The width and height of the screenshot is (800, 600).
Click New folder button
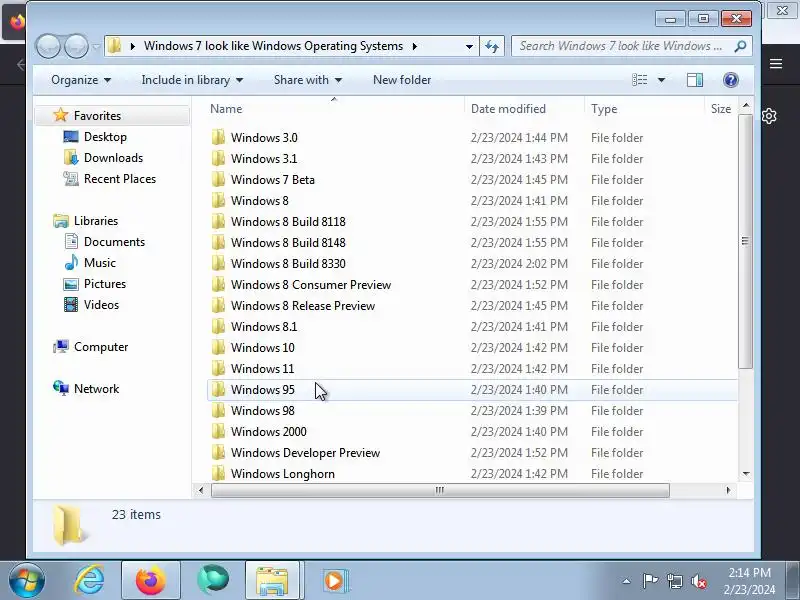(x=402, y=80)
